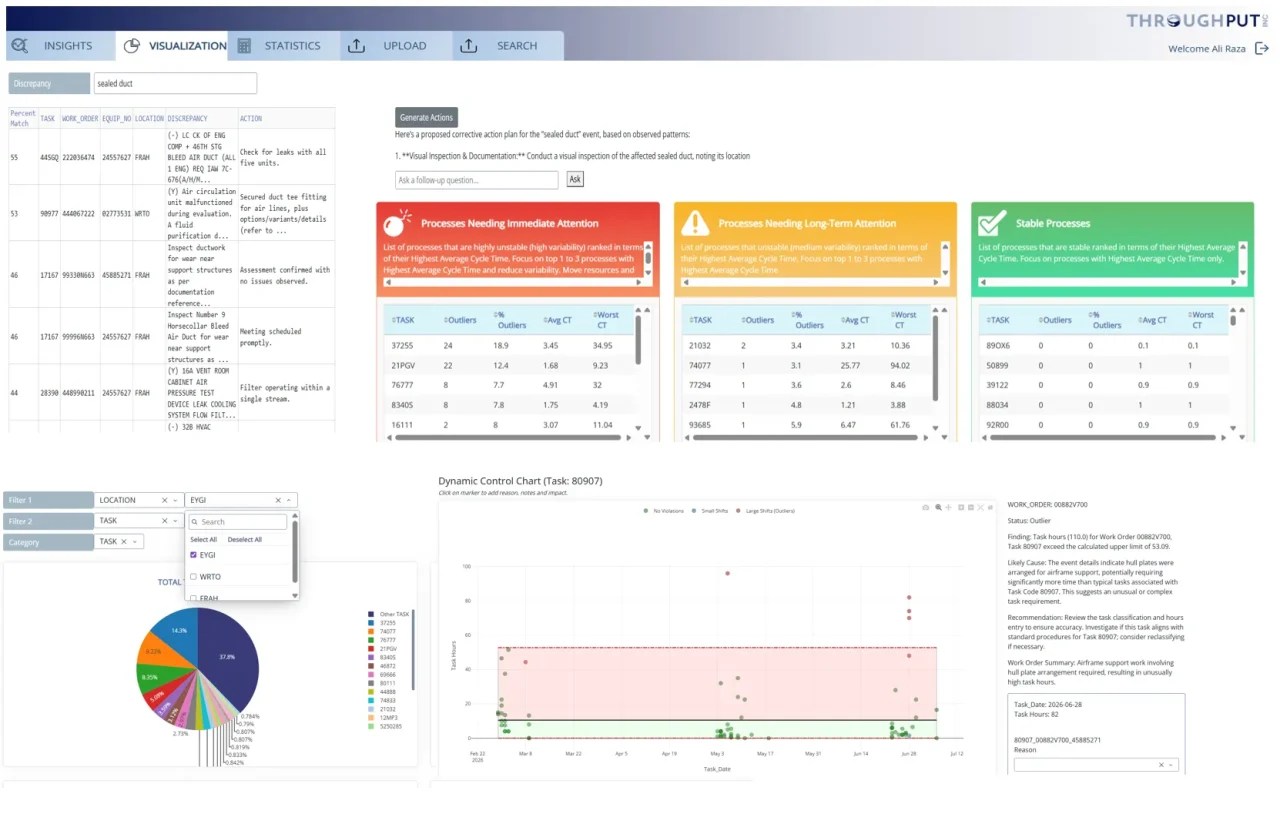Click the Ask button
Image resolution: width=1280 pixels, height=814 pixels.
pyautogui.click(x=575, y=180)
